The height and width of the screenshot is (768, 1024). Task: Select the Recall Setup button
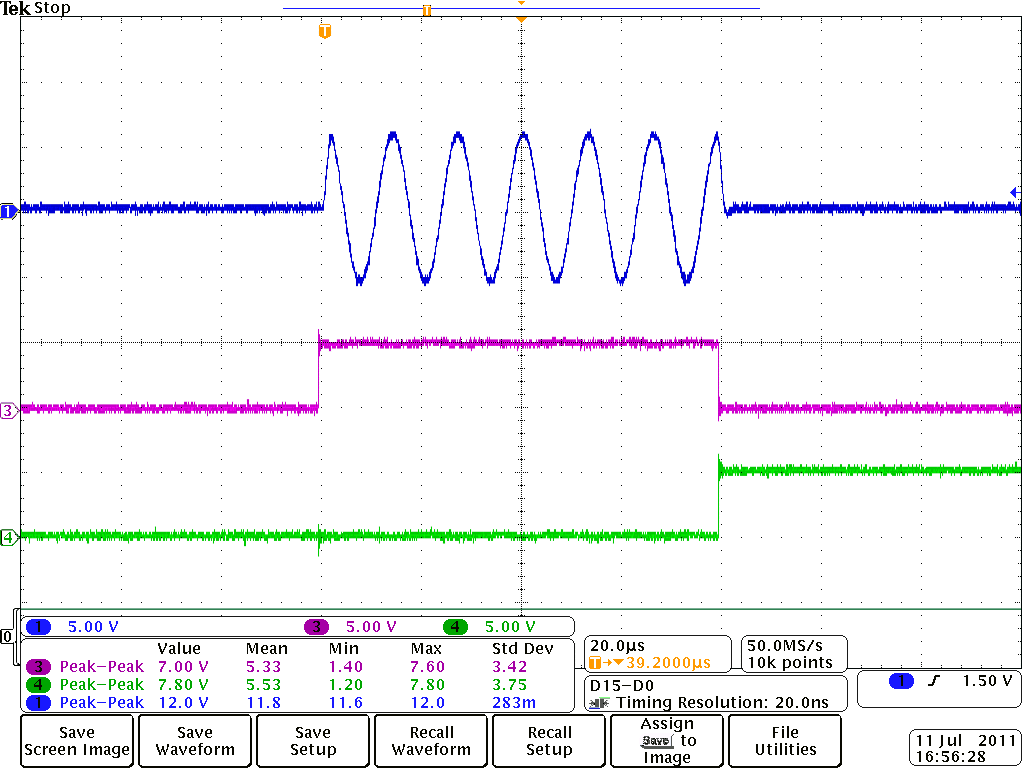coord(549,741)
